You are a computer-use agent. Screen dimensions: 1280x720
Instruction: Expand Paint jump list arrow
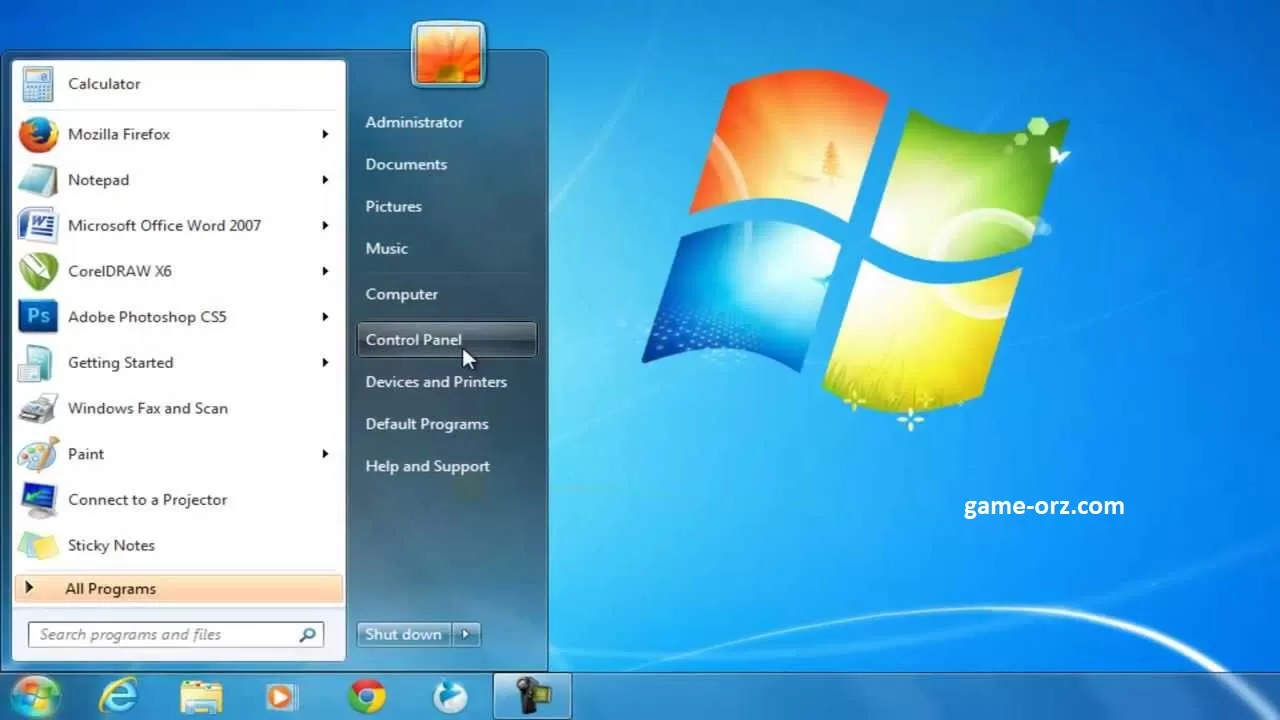[x=325, y=454]
